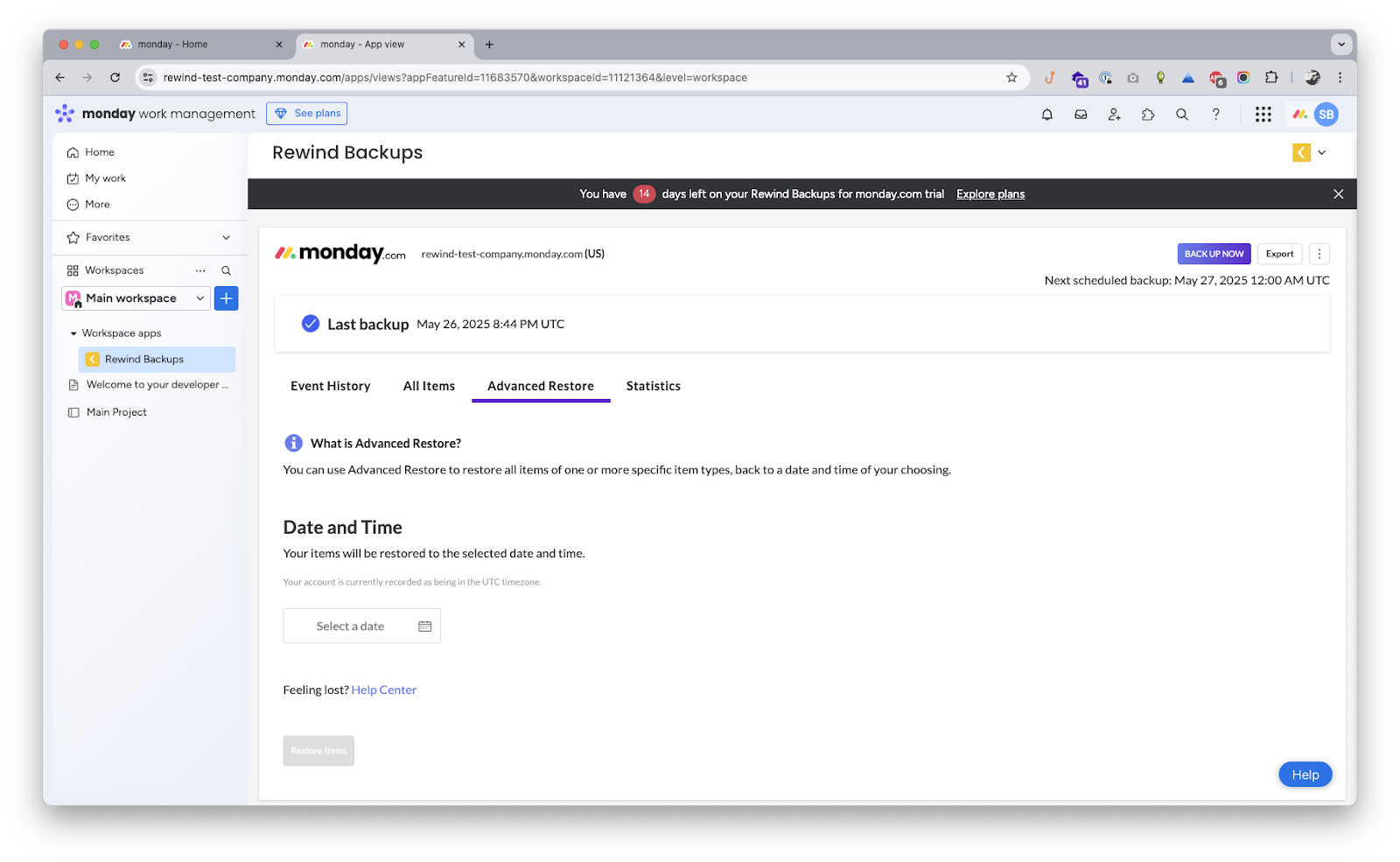The width and height of the screenshot is (1400, 862).
Task: Click the calendar icon in the date field
Action: point(425,627)
